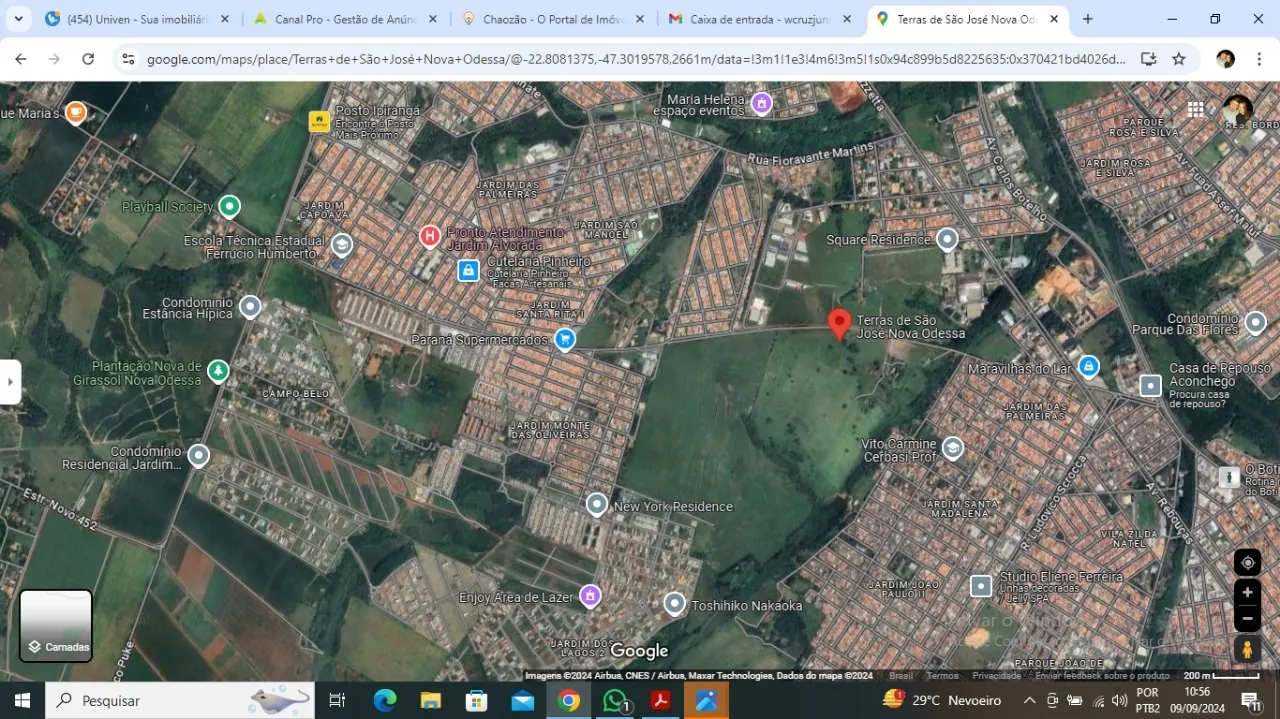Open the O Boti restaurant marker
This screenshot has height=719, width=1280.
coord(1229,477)
